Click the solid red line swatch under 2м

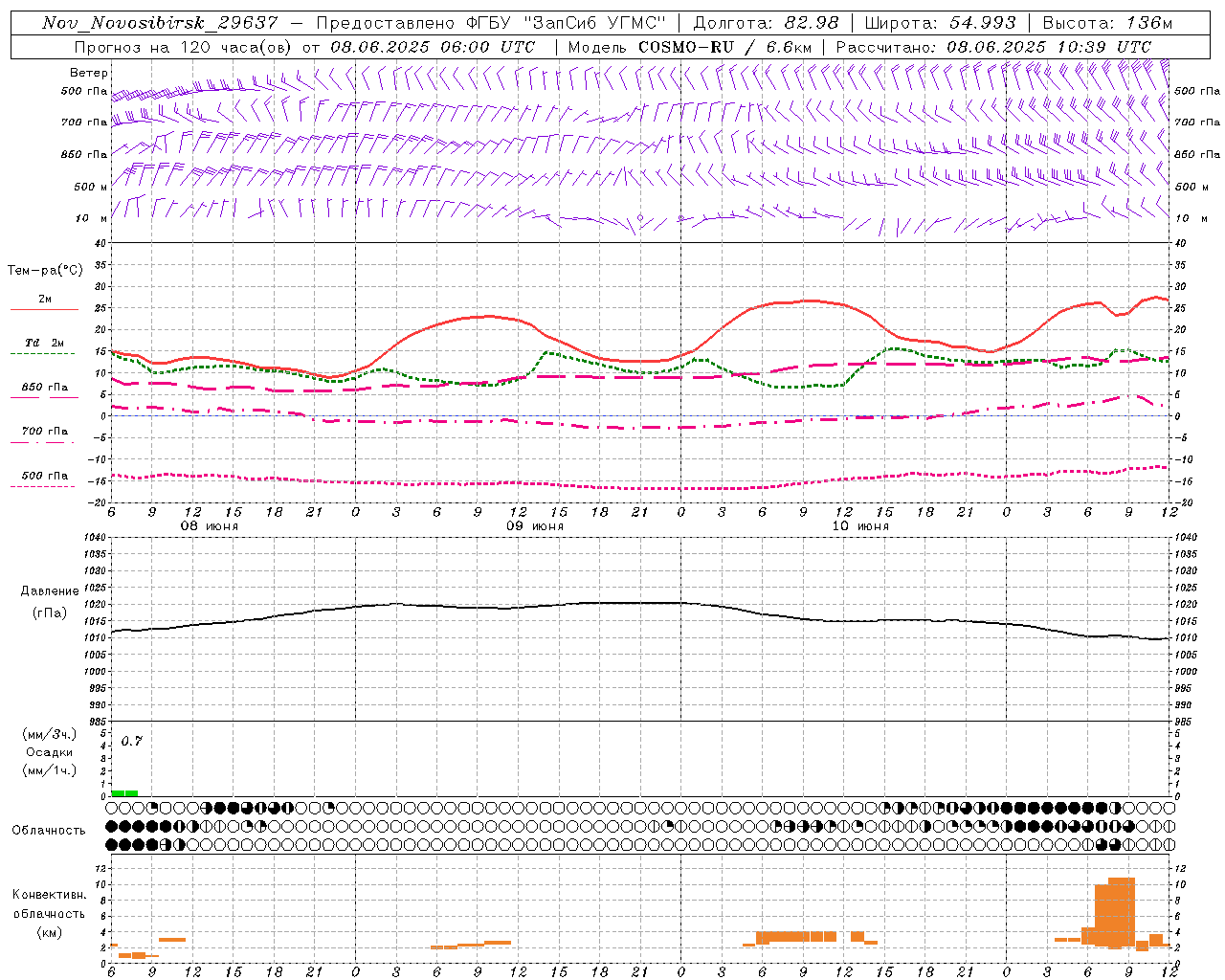tap(44, 310)
